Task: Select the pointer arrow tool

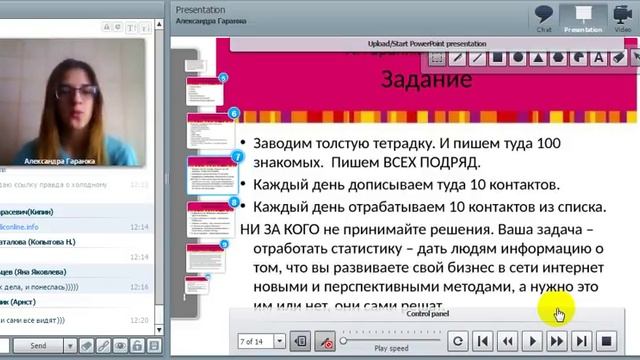Action: (x=636, y=58)
